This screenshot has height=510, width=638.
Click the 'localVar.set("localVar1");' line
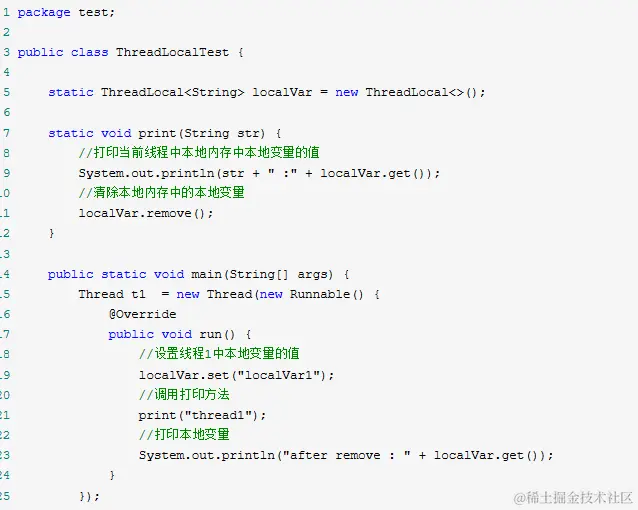[x=236, y=375]
